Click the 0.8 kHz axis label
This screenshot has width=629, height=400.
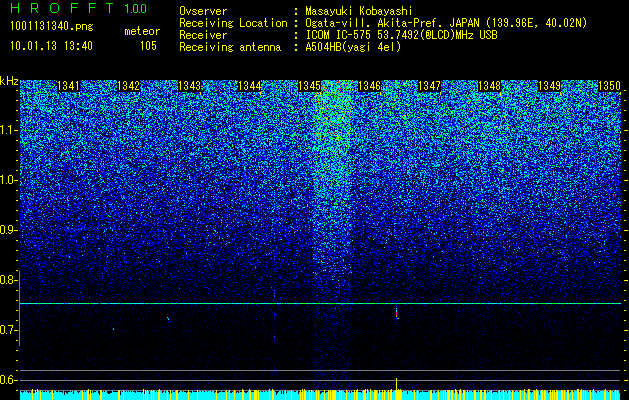8,280
